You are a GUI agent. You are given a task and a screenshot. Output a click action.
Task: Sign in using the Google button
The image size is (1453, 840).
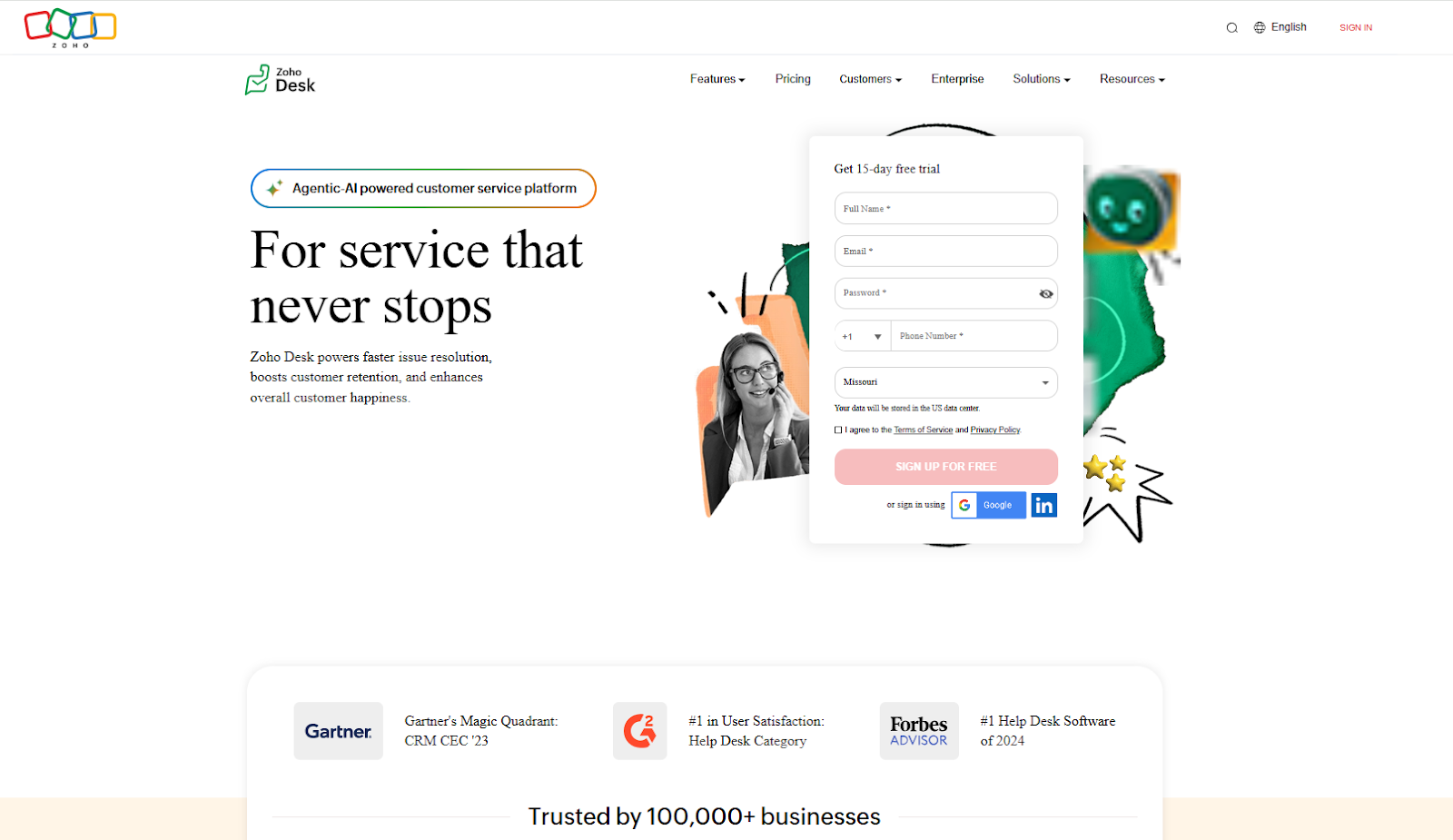[989, 505]
